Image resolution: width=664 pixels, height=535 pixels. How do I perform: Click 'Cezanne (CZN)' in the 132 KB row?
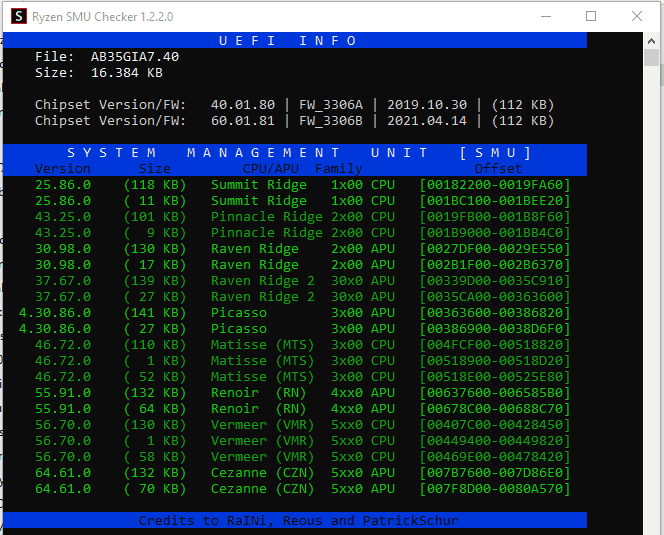pyautogui.click(x=263, y=473)
